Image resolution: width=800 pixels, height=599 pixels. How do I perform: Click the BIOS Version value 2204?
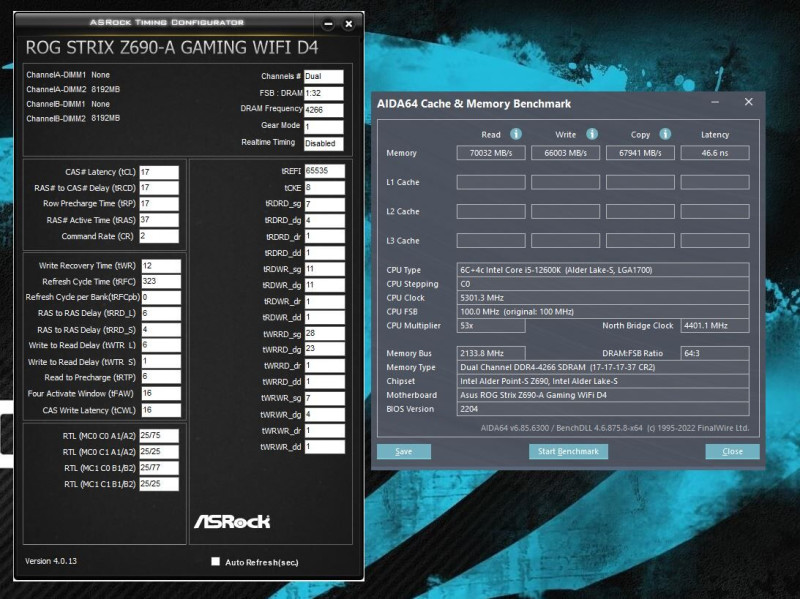pyautogui.click(x=603, y=409)
